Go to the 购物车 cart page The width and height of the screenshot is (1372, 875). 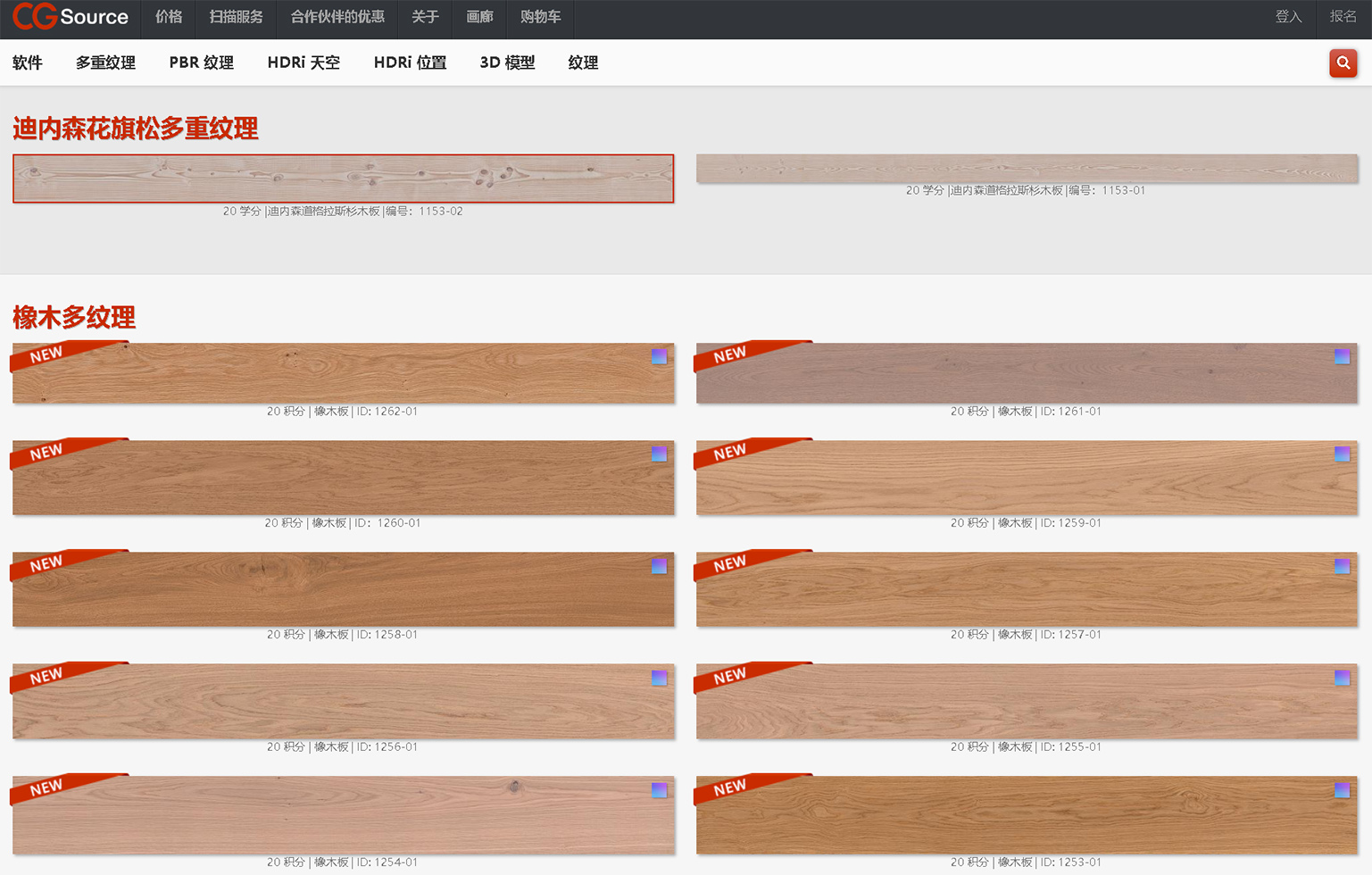click(x=540, y=17)
